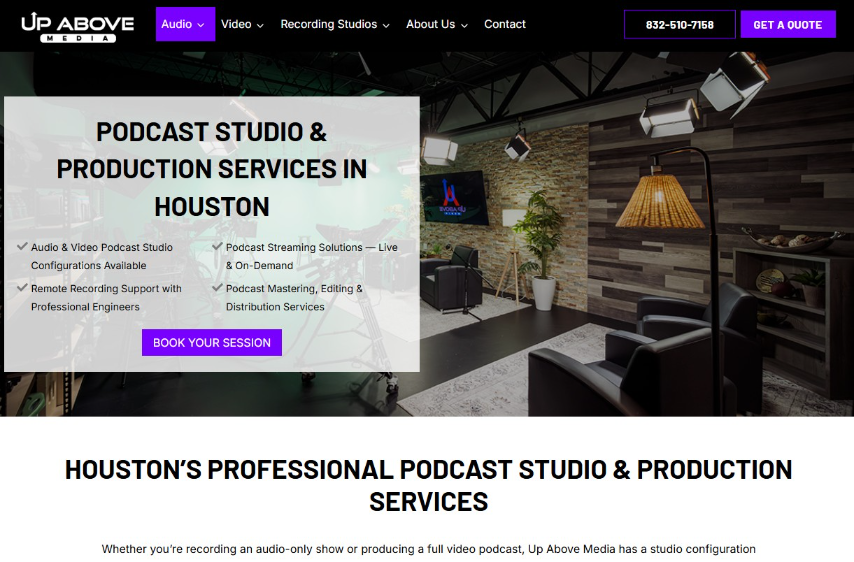Screen dimensions: 854x562
Task: Open the Audio menu
Action: 185,24
